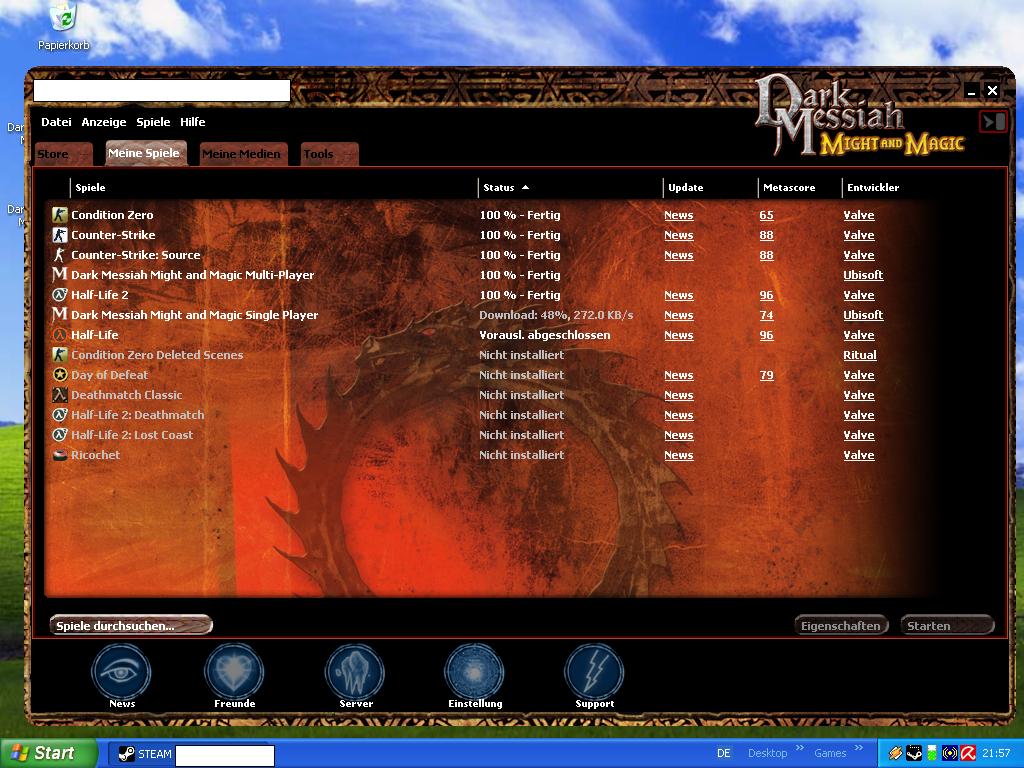
Task: Sort by the Update column header
Action: click(x=710, y=187)
